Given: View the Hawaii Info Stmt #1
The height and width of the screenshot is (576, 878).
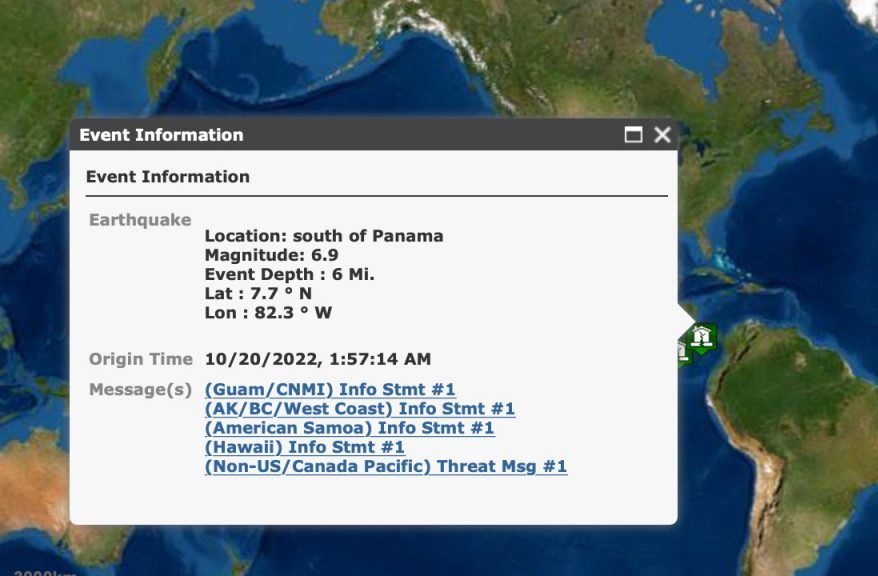Looking at the screenshot, I should click(304, 447).
